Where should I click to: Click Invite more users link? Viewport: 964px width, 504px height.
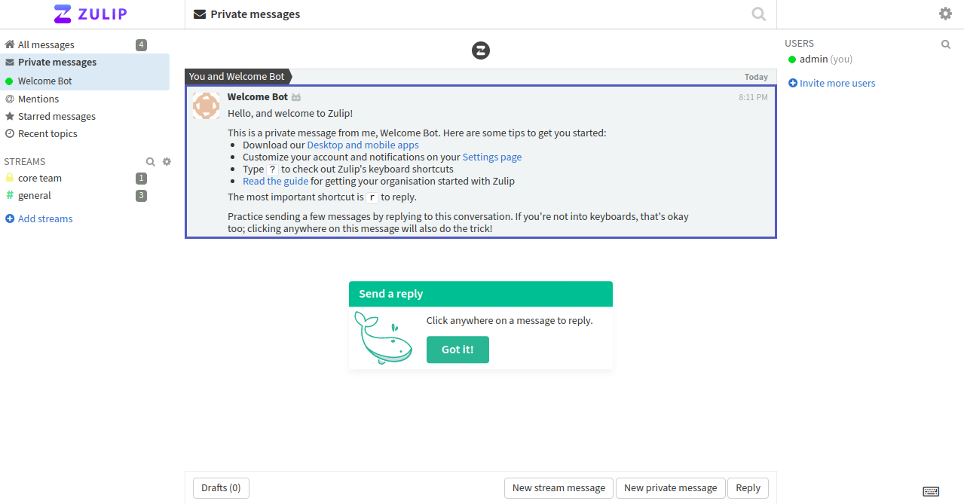(x=837, y=83)
